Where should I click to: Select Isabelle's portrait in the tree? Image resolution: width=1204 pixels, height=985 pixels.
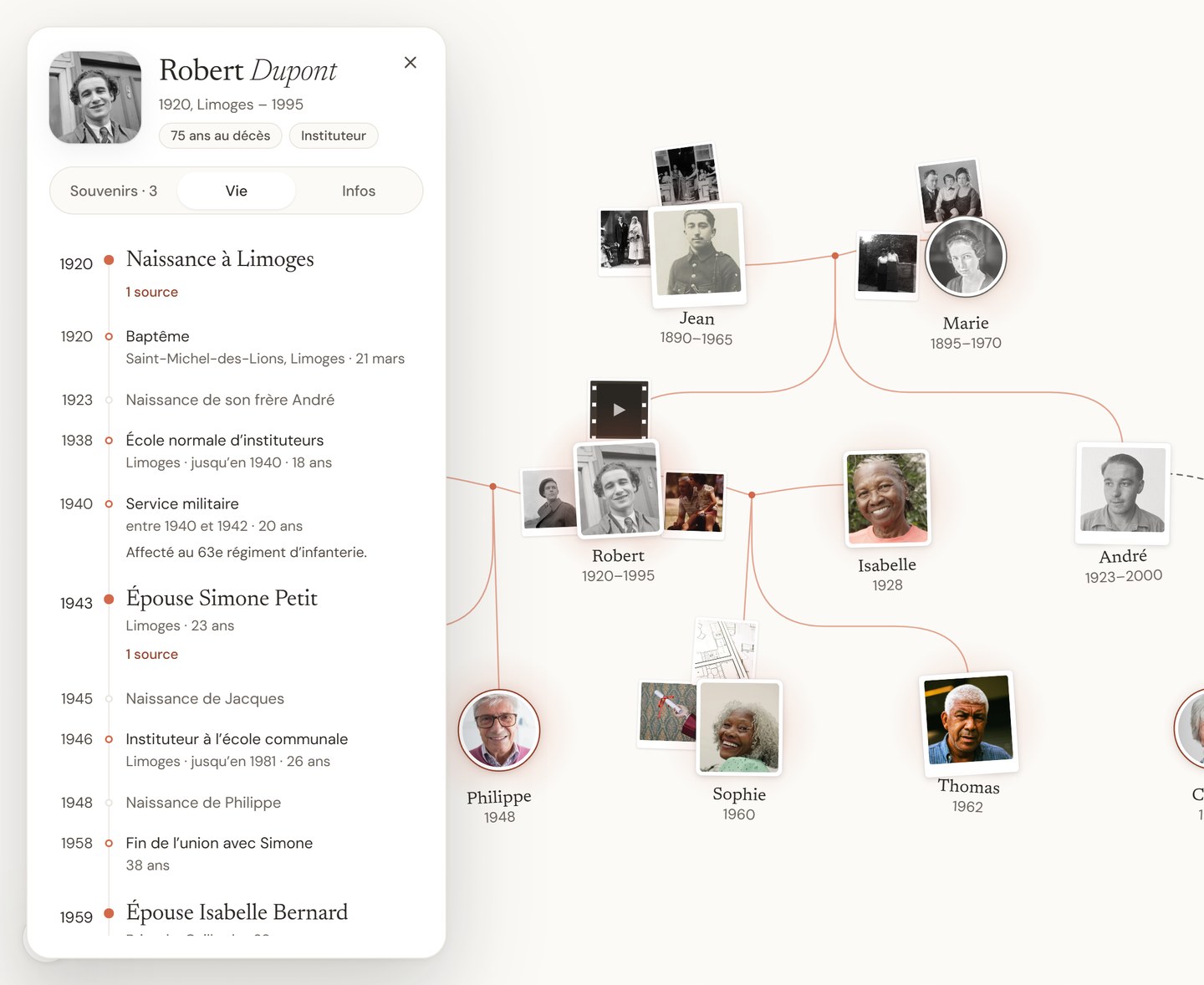[887, 498]
